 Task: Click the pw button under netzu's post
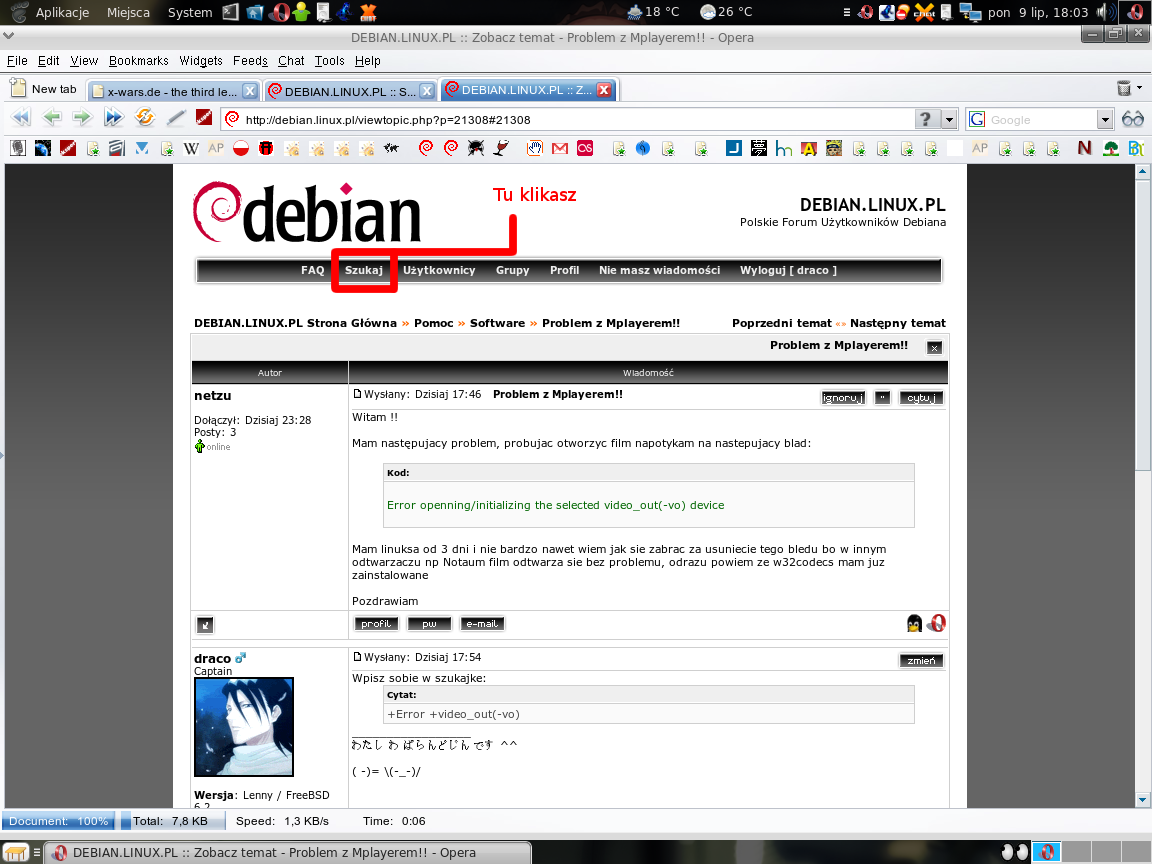pos(429,624)
